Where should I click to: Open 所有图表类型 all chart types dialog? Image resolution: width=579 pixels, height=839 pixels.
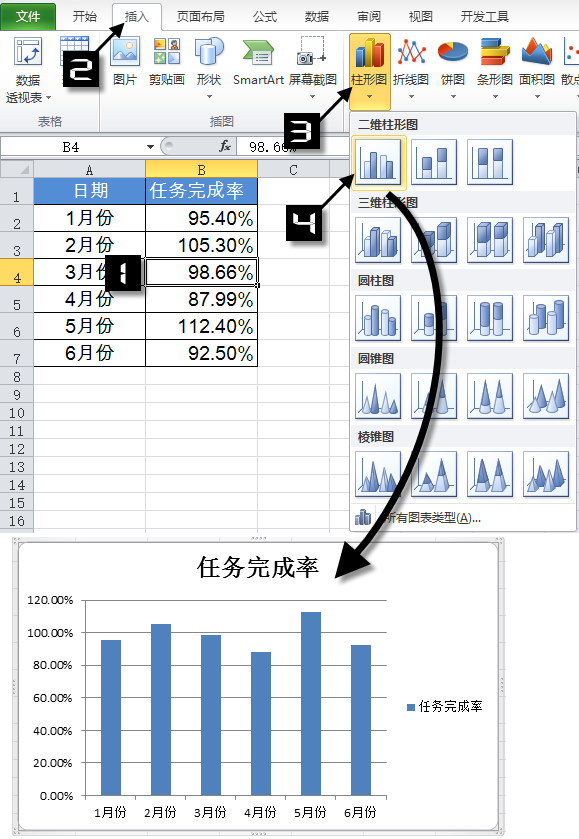[417, 517]
